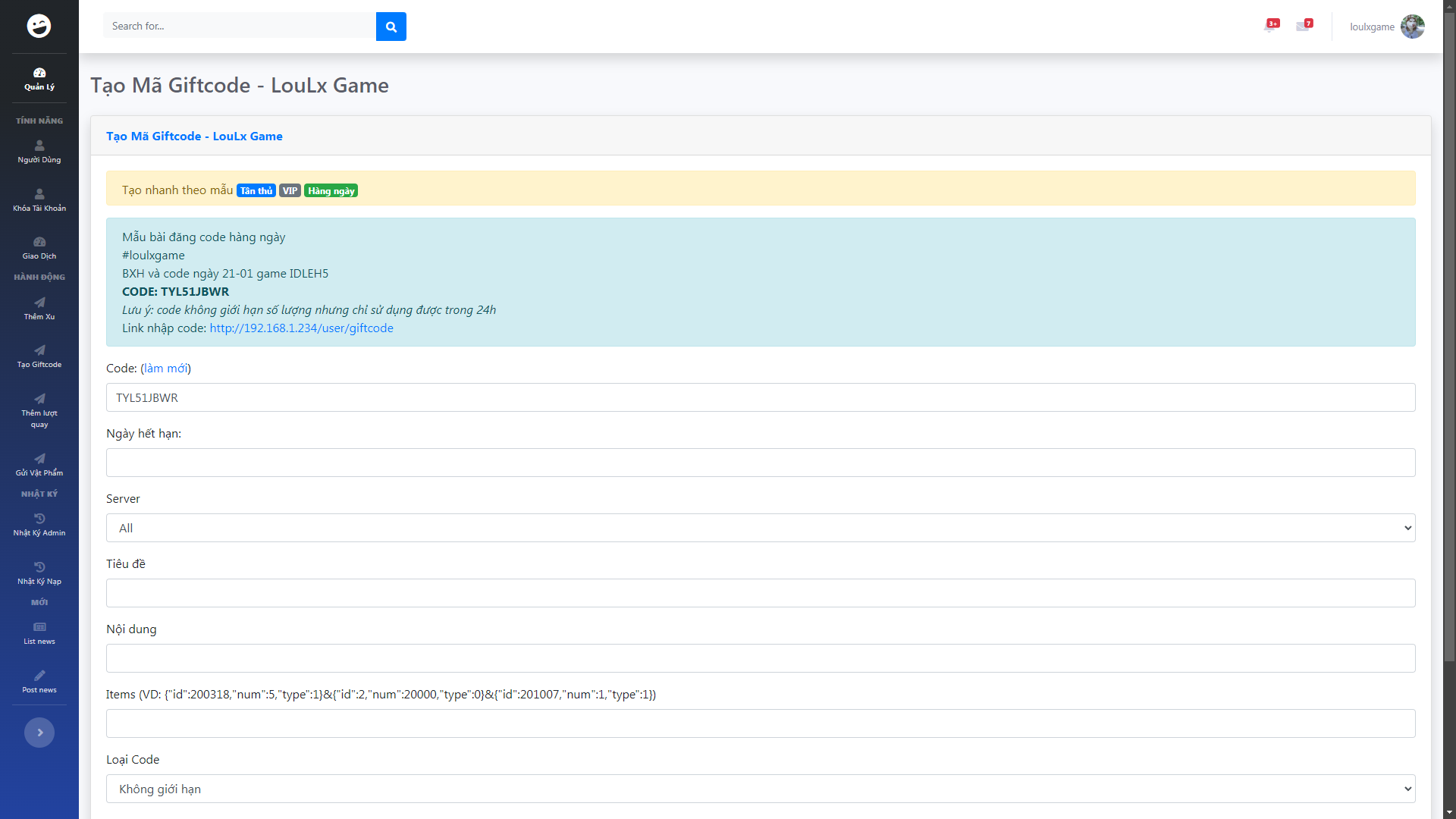
Task: Click the Ngày hết hạn input field
Action: click(760, 463)
